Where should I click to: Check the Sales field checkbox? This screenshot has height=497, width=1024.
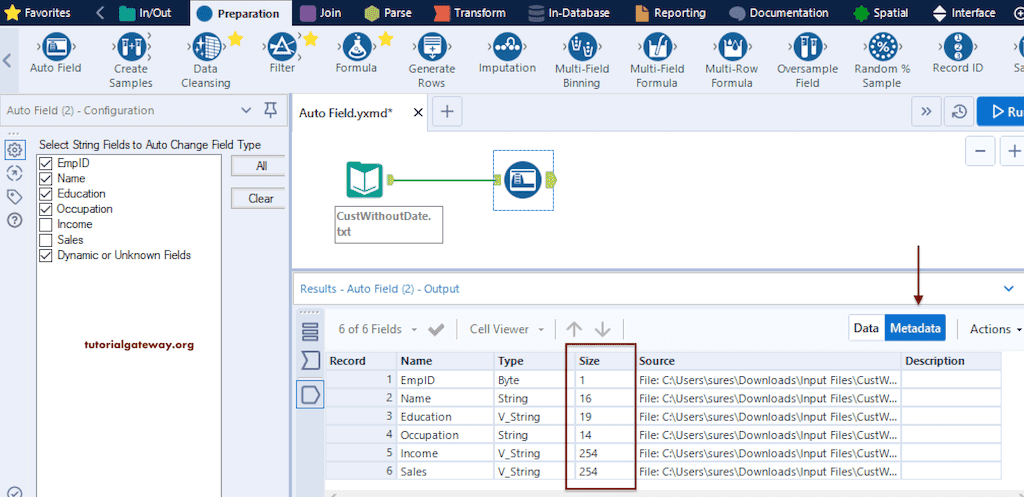(x=46, y=240)
